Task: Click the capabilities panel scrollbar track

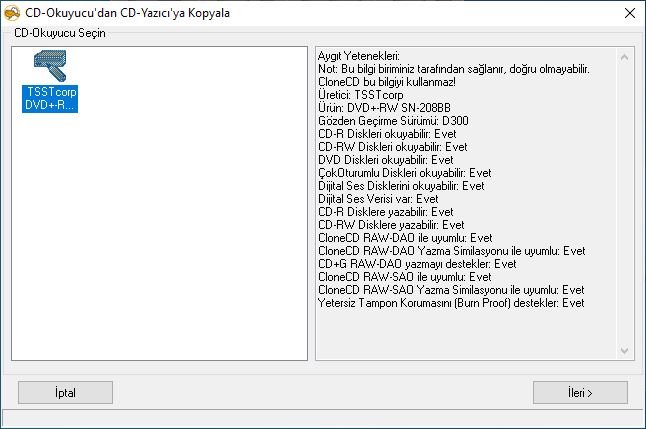Action: pos(625,204)
